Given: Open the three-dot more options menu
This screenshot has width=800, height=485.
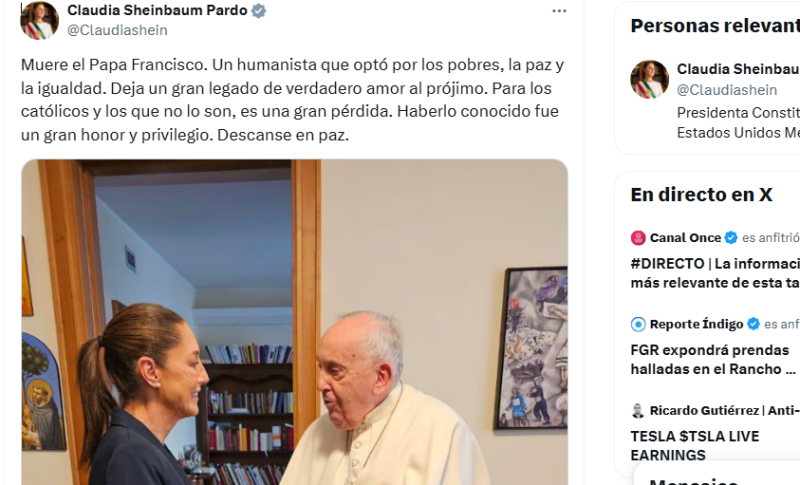Looking at the screenshot, I should tap(559, 11).
